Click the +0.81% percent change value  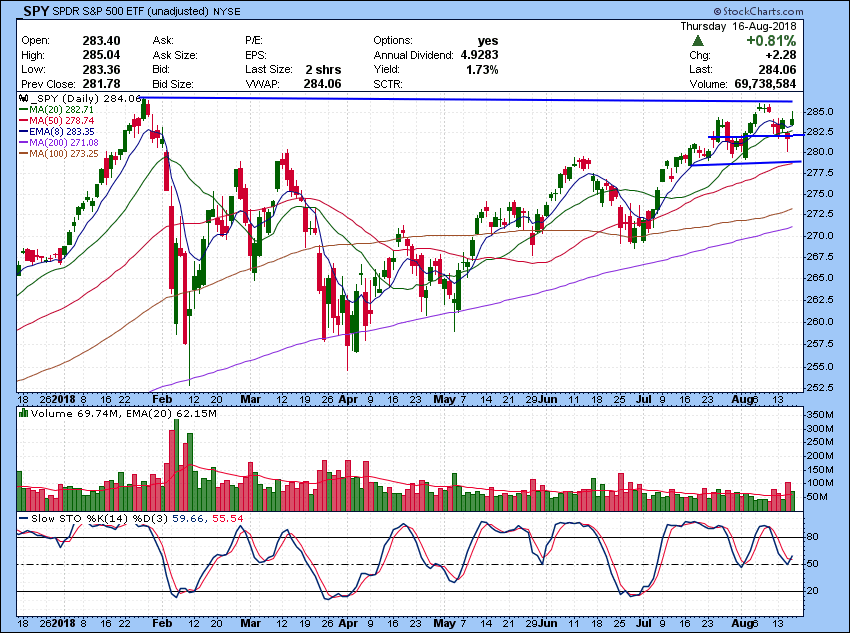click(771, 41)
